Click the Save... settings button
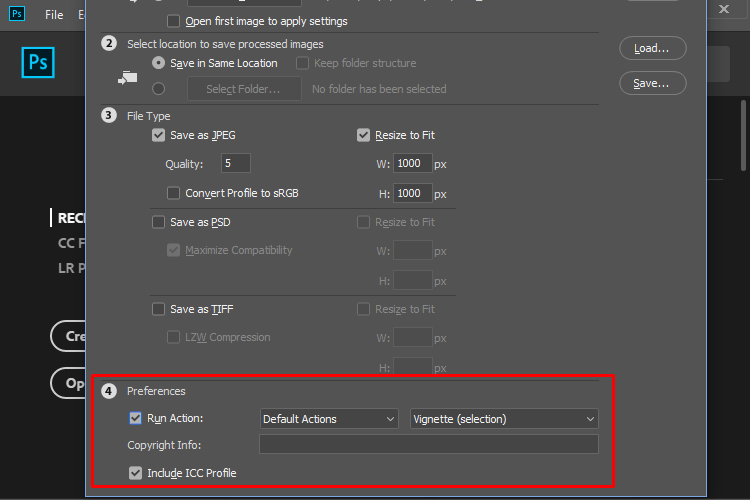The image size is (750, 500). point(652,83)
